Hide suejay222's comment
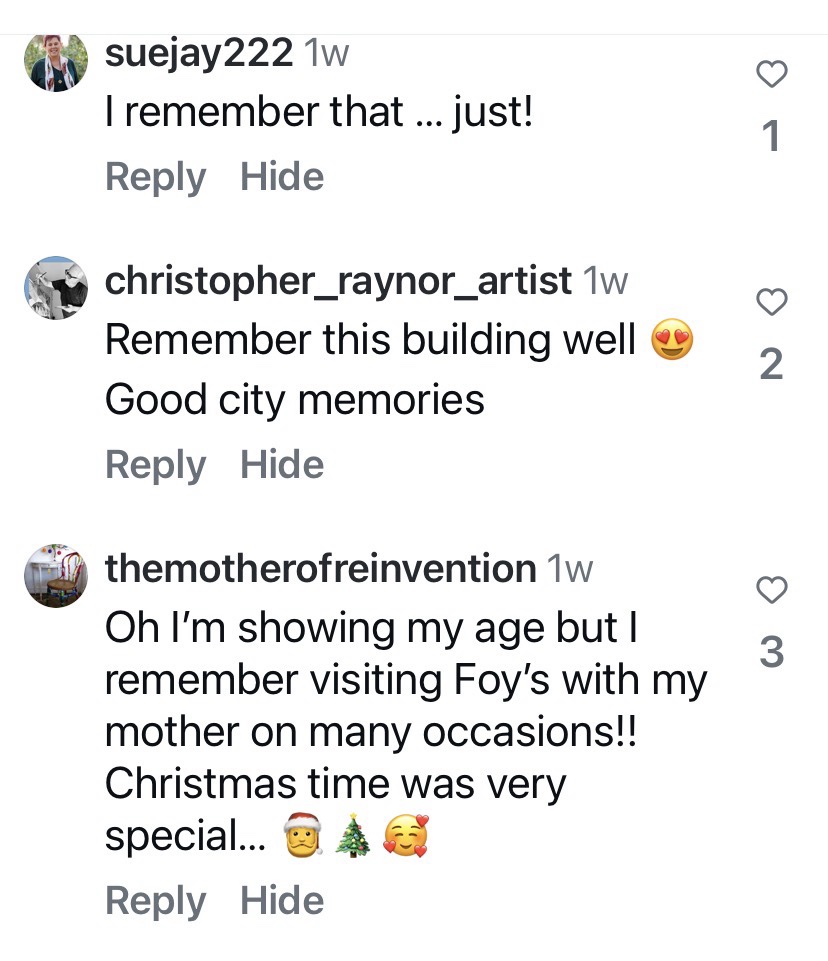The width and height of the screenshot is (828, 961). (x=282, y=177)
